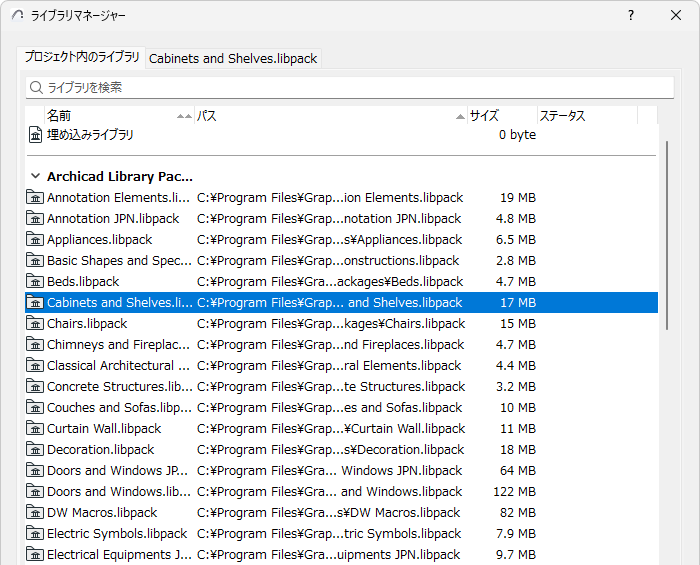Sort by the 名前 column arrows
The width and height of the screenshot is (700, 565).
point(184,116)
